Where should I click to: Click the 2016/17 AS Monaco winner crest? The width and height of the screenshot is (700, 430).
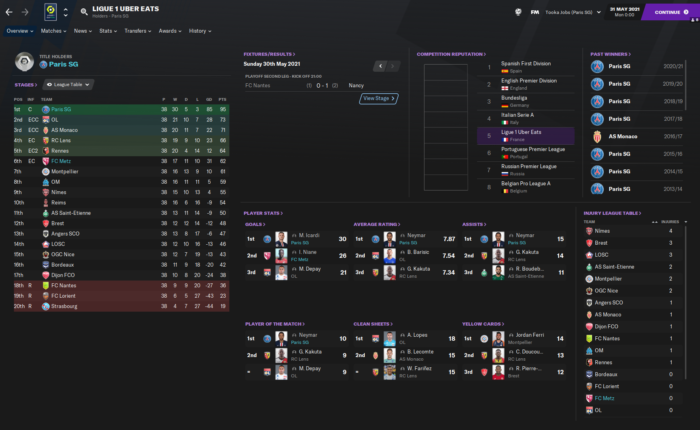click(x=597, y=137)
